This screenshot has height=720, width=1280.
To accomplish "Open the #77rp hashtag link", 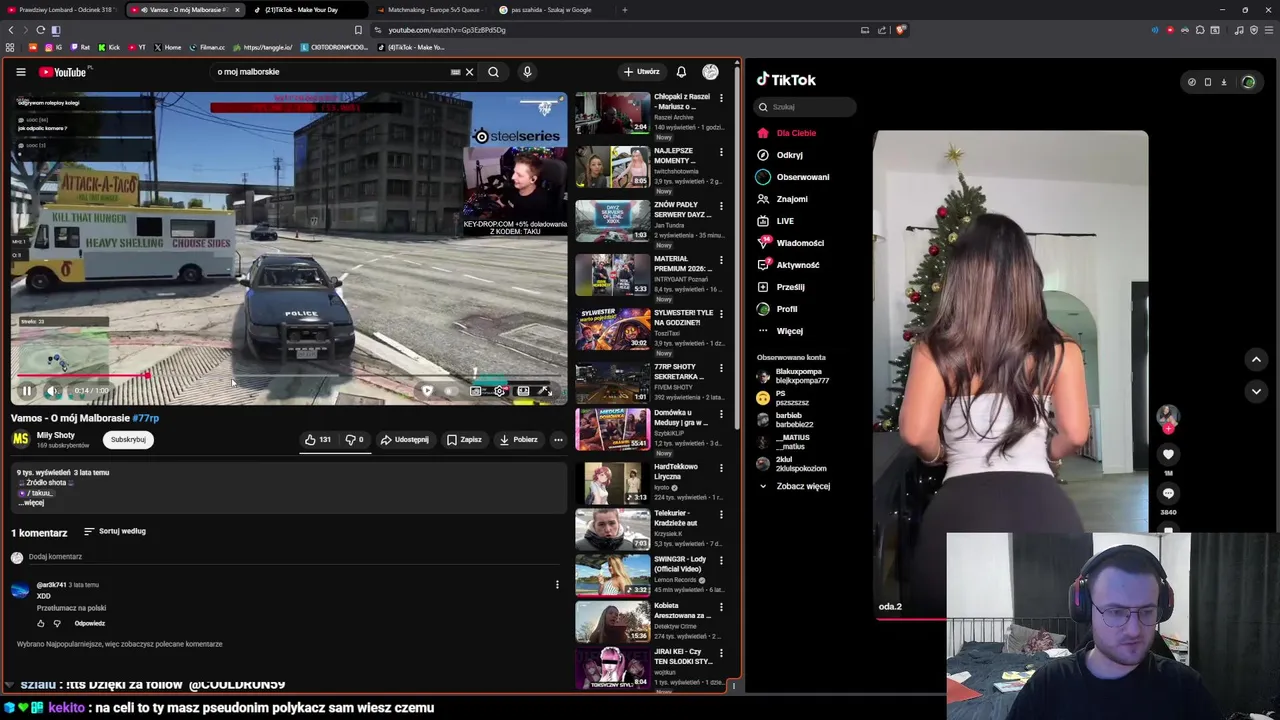I will click(146, 418).
